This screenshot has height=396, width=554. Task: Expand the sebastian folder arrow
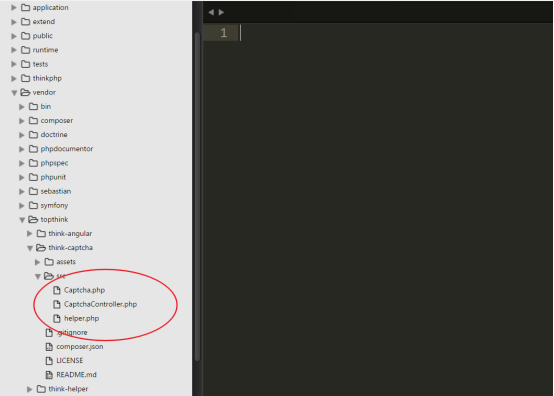pyautogui.click(x=22, y=191)
